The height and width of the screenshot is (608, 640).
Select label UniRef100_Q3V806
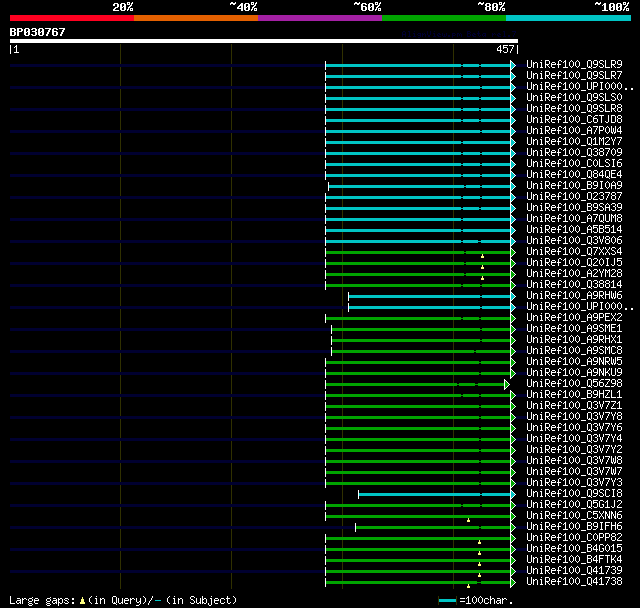click(574, 241)
